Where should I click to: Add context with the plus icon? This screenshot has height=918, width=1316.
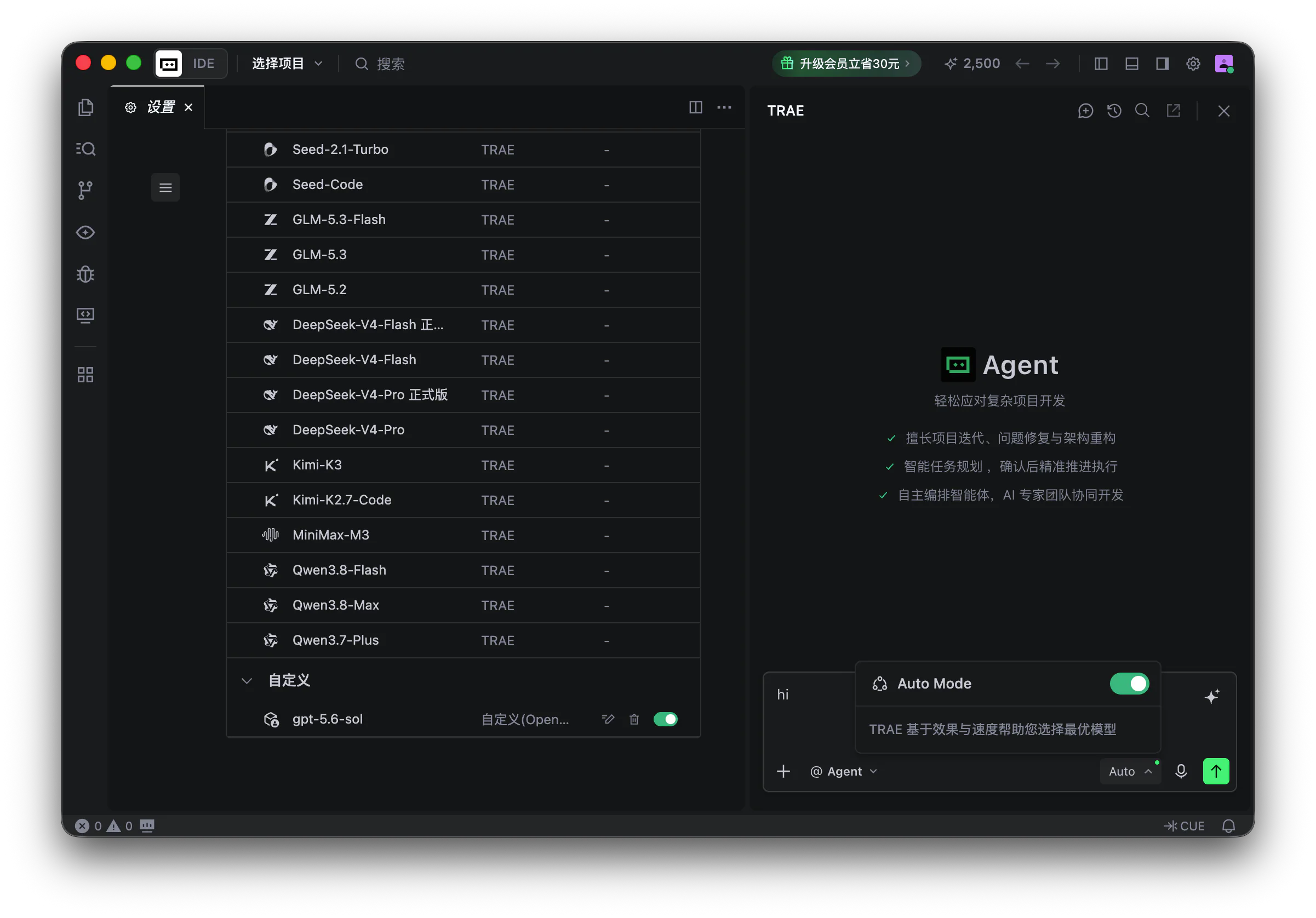783,771
